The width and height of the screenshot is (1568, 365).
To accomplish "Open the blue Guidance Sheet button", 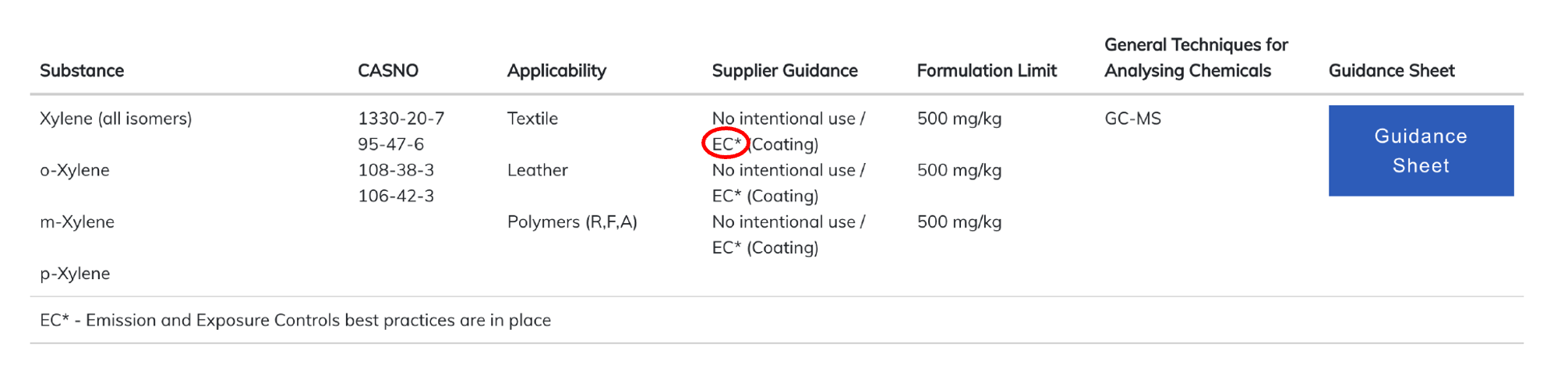I will coord(1421,151).
